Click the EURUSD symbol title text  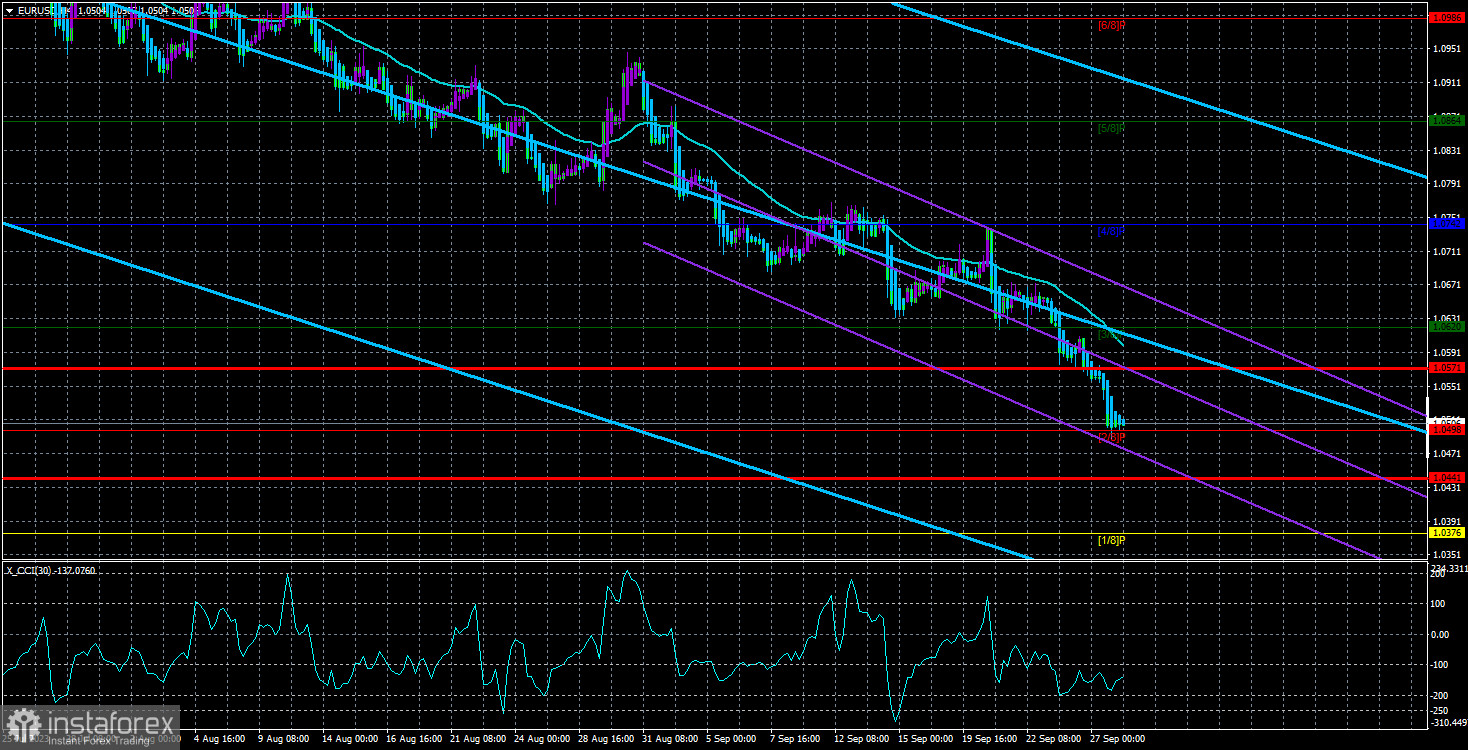[x=36, y=10]
